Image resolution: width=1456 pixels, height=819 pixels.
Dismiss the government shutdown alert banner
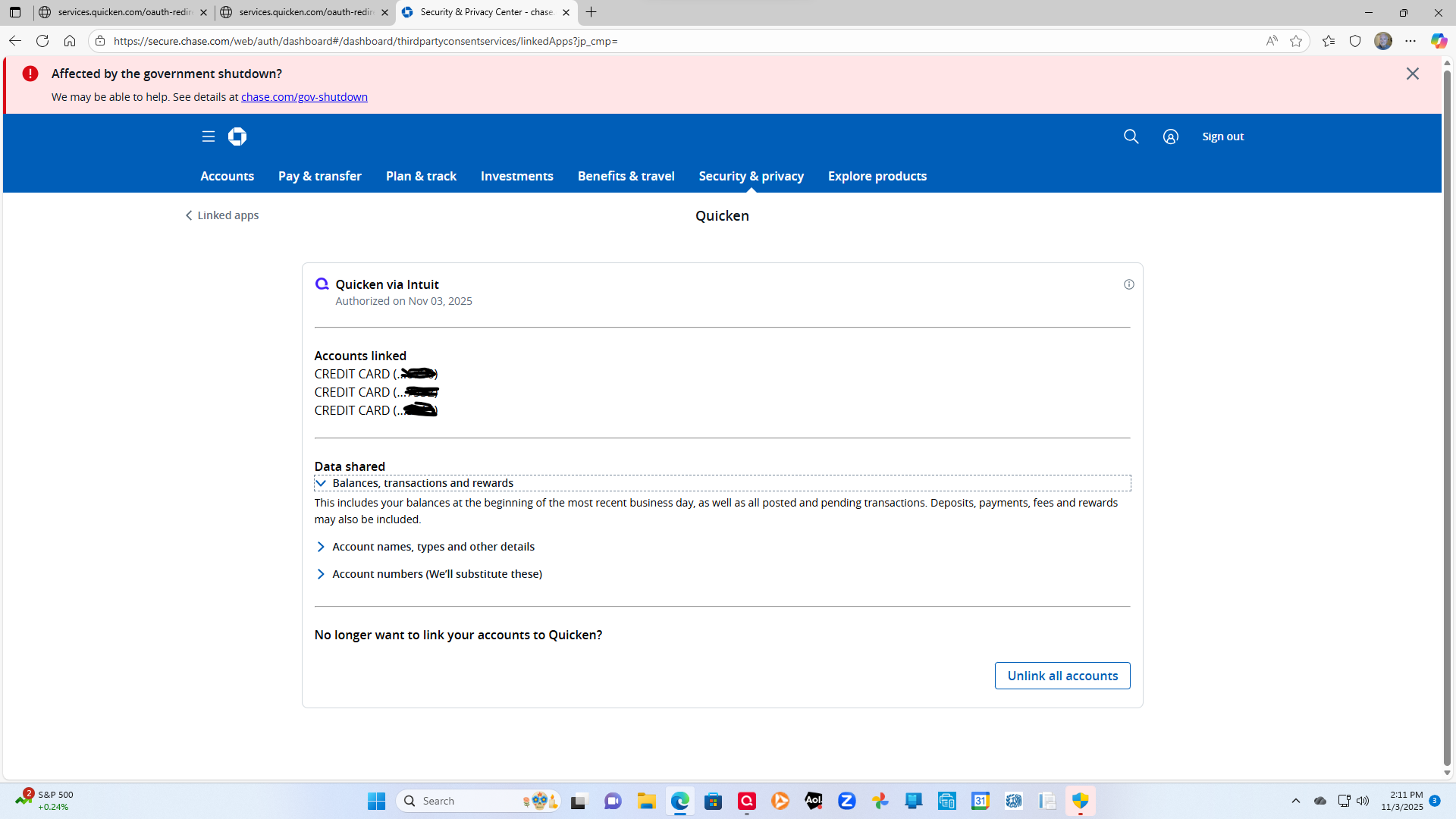(1412, 74)
